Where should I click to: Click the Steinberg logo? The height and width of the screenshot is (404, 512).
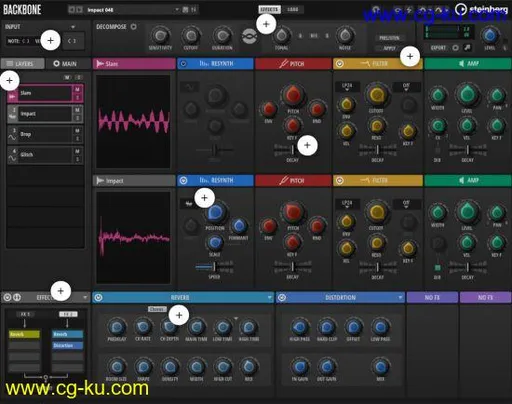[x=481, y=9]
